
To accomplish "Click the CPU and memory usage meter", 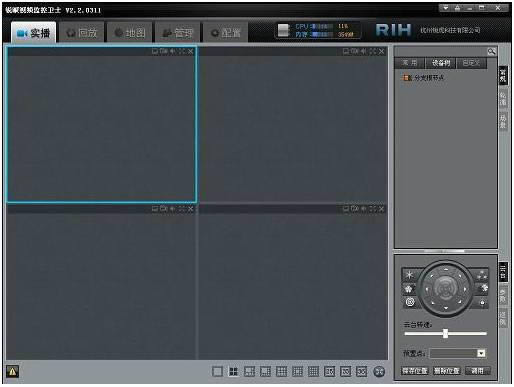I will click(318, 30).
